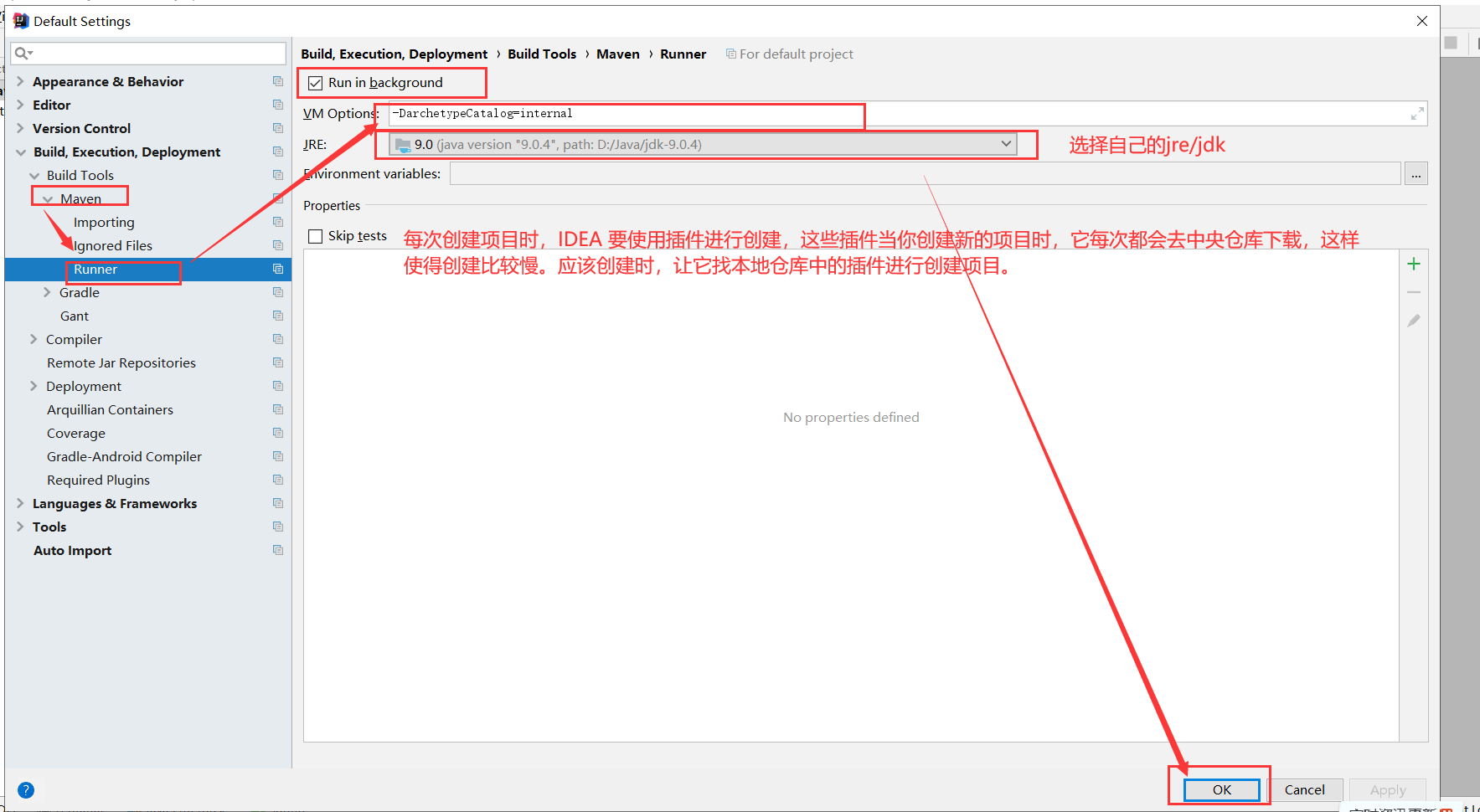Close the Default Settings dialog
Image resolution: width=1480 pixels, height=812 pixels.
tap(1422, 21)
